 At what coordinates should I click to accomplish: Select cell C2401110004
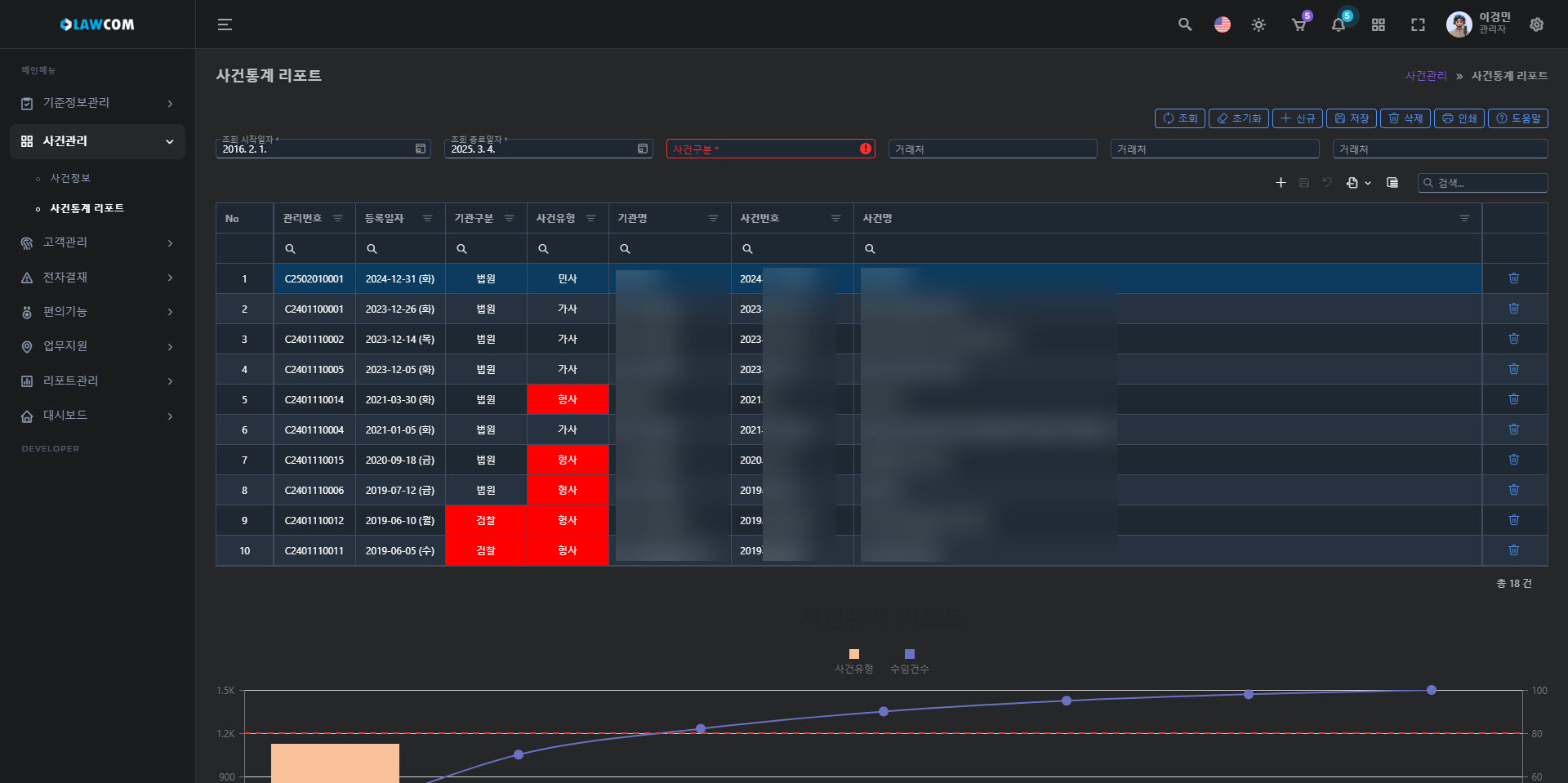coord(314,429)
